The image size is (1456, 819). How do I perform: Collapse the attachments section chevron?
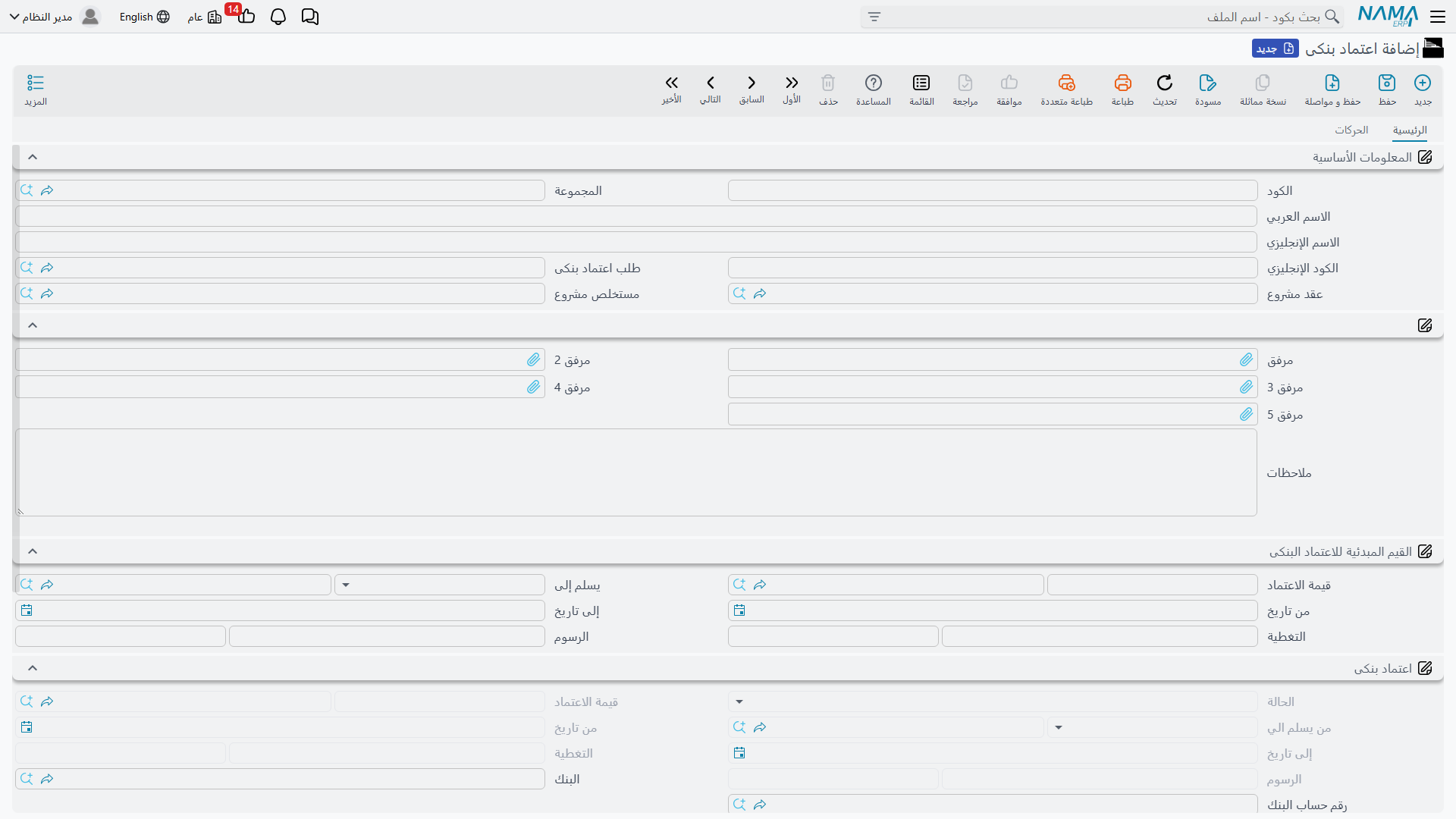coord(33,325)
